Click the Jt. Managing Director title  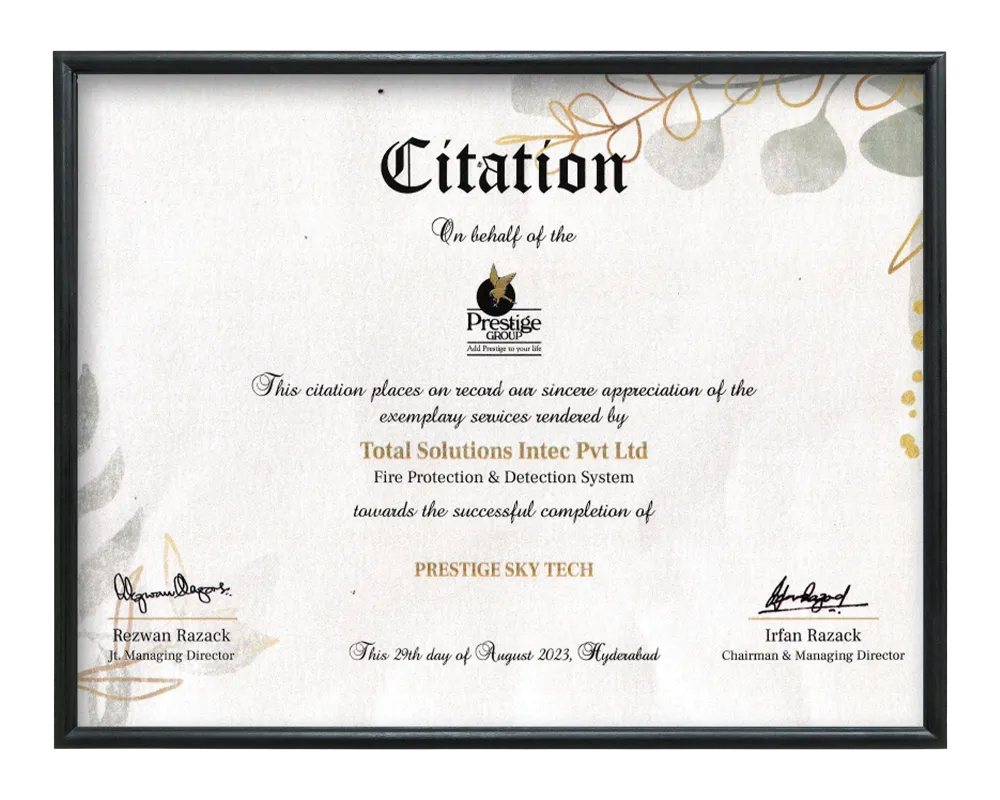click(x=172, y=655)
